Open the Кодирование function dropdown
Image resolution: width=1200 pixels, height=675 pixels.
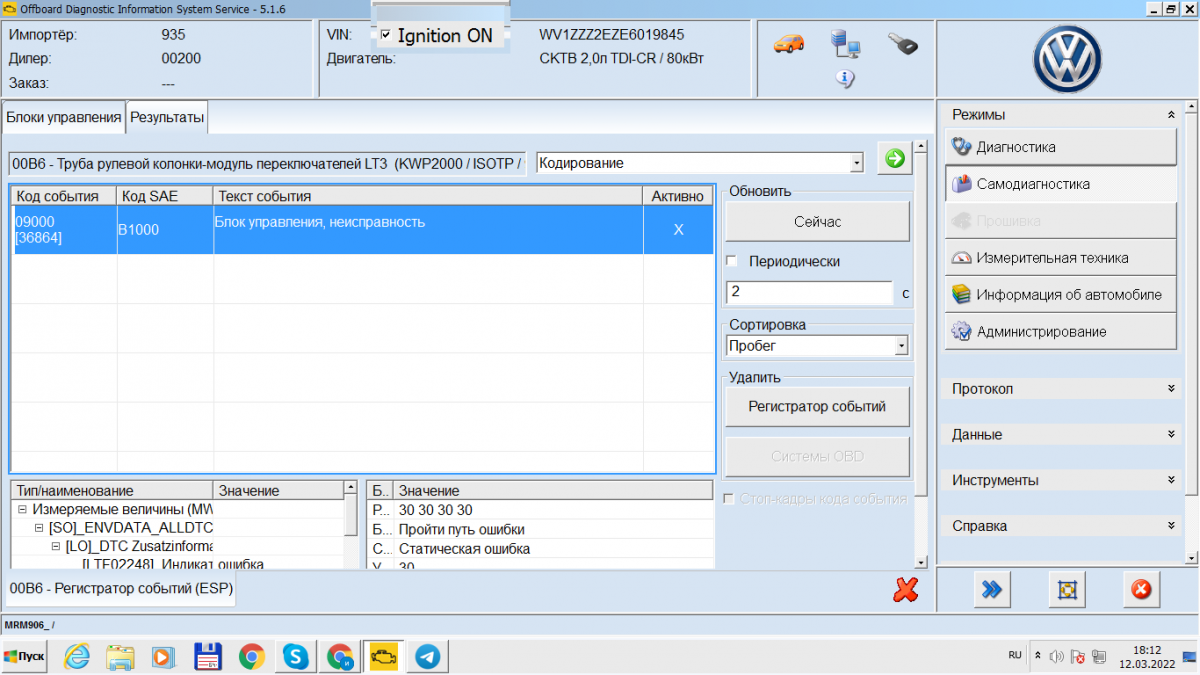(700, 162)
